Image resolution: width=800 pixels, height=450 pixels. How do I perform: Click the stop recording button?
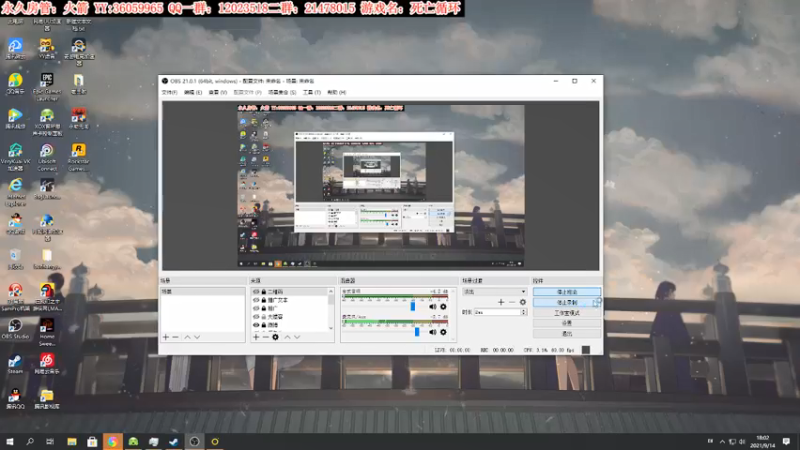pos(567,303)
